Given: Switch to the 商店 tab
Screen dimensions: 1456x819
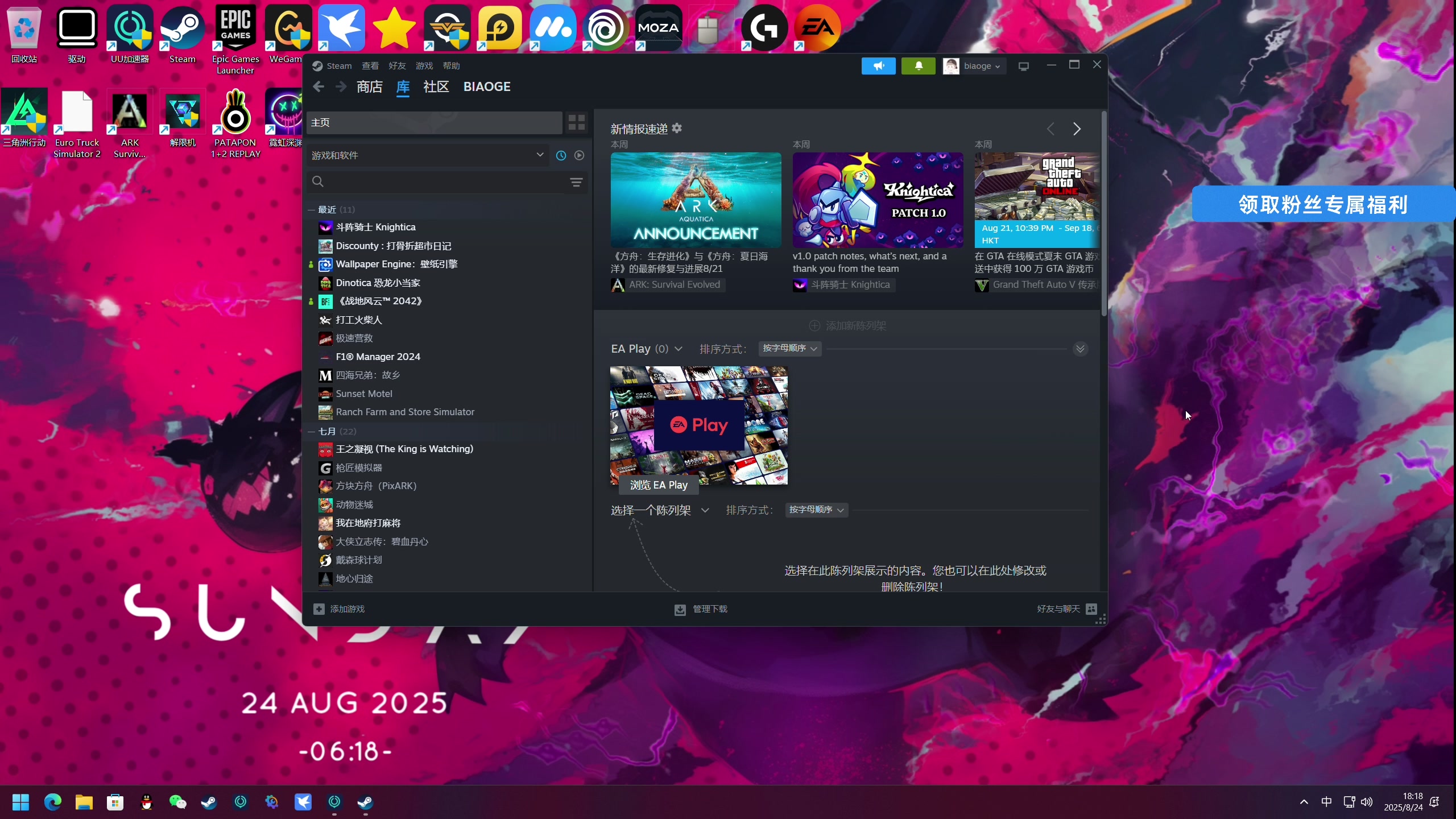Looking at the screenshot, I should 370,86.
